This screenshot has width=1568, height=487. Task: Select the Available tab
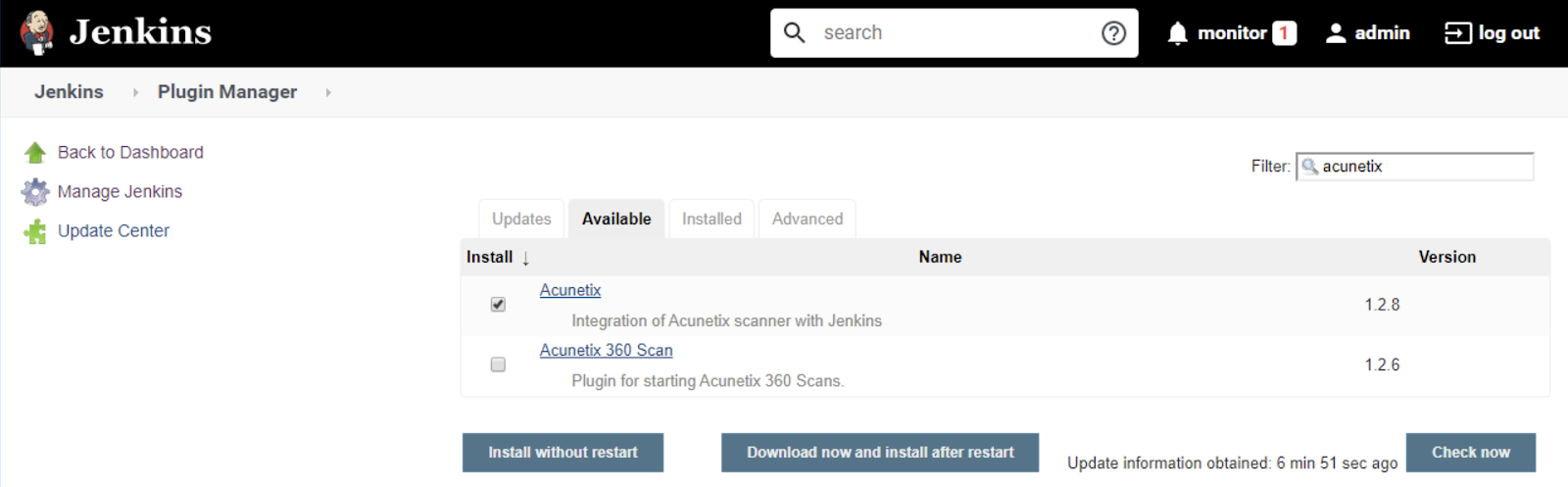pyautogui.click(x=616, y=219)
